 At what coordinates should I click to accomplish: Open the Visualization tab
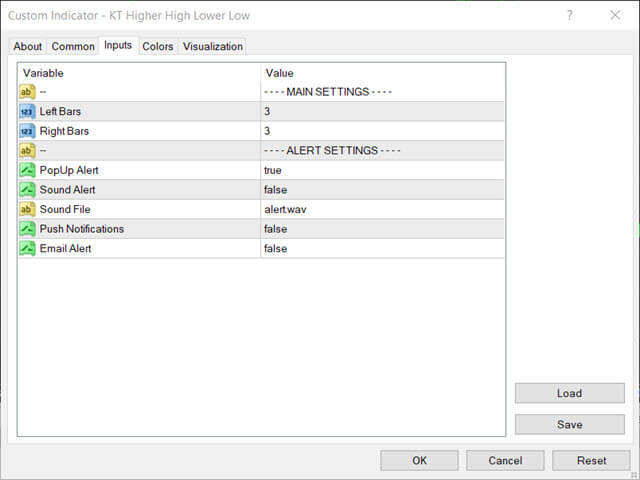(x=213, y=47)
